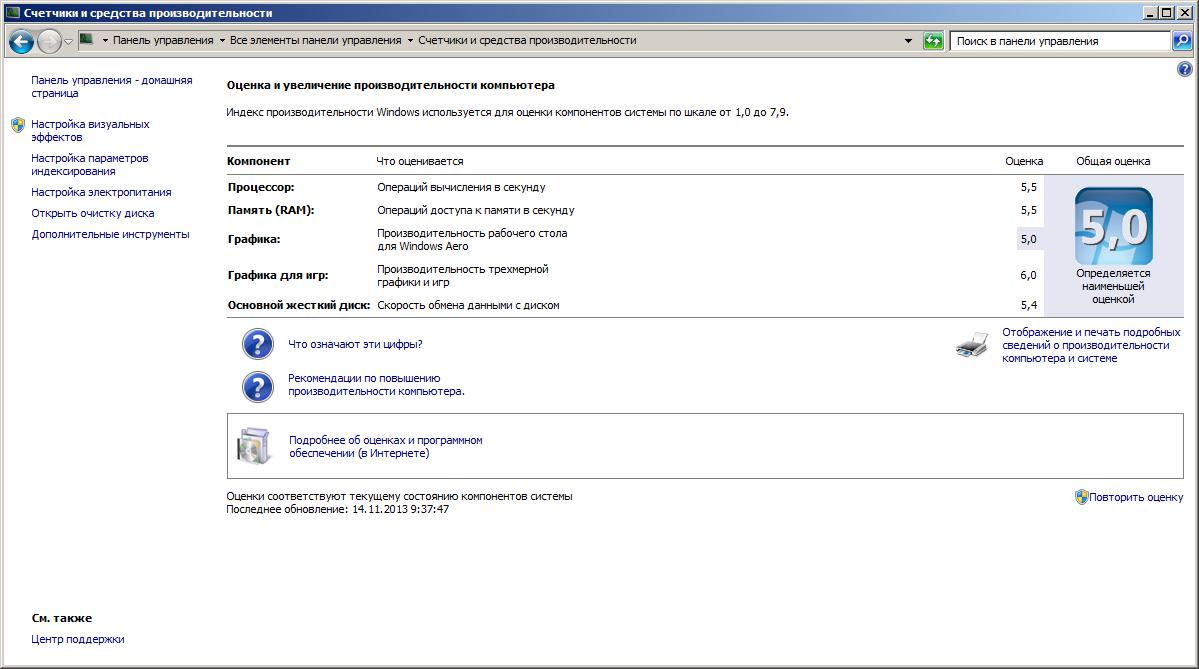1199x669 pixels.
Task: Open Центр поддержки link
Action: (78, 639)
